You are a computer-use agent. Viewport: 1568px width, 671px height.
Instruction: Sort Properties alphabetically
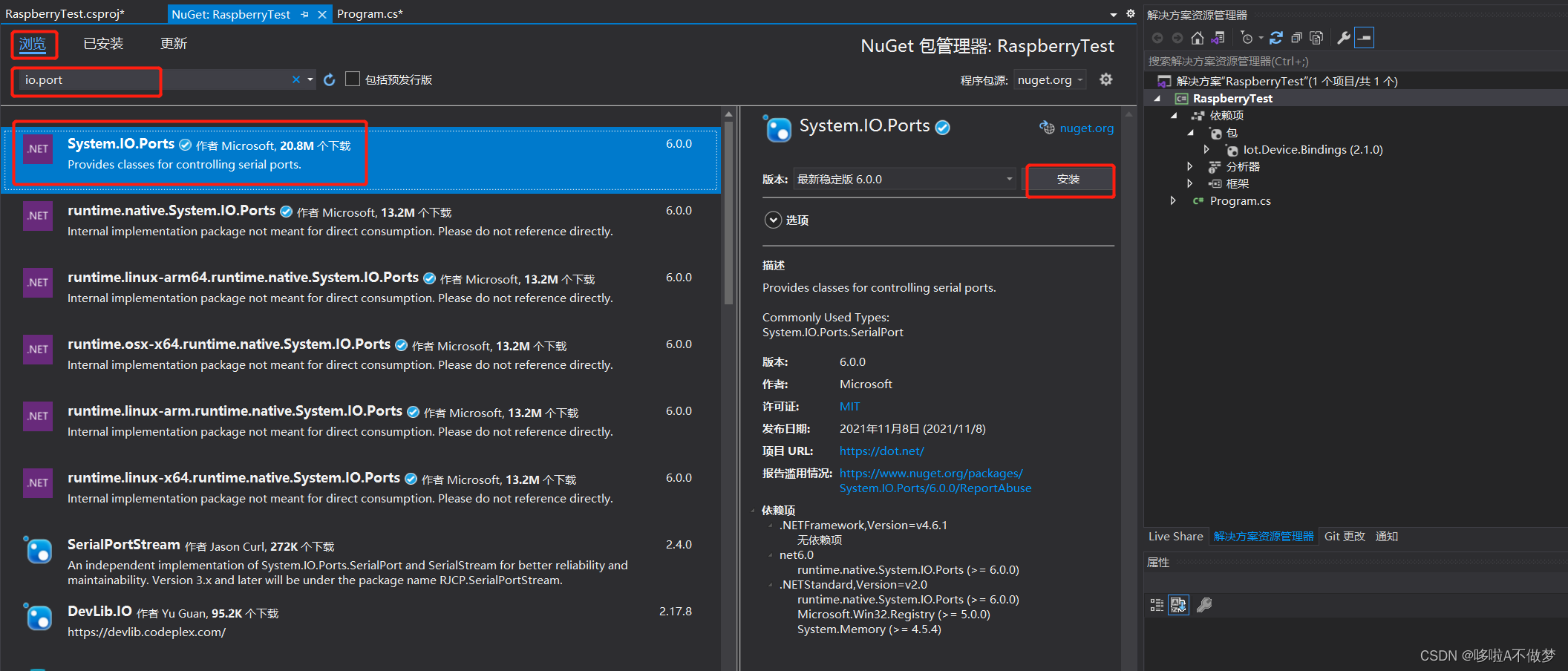1178,605
